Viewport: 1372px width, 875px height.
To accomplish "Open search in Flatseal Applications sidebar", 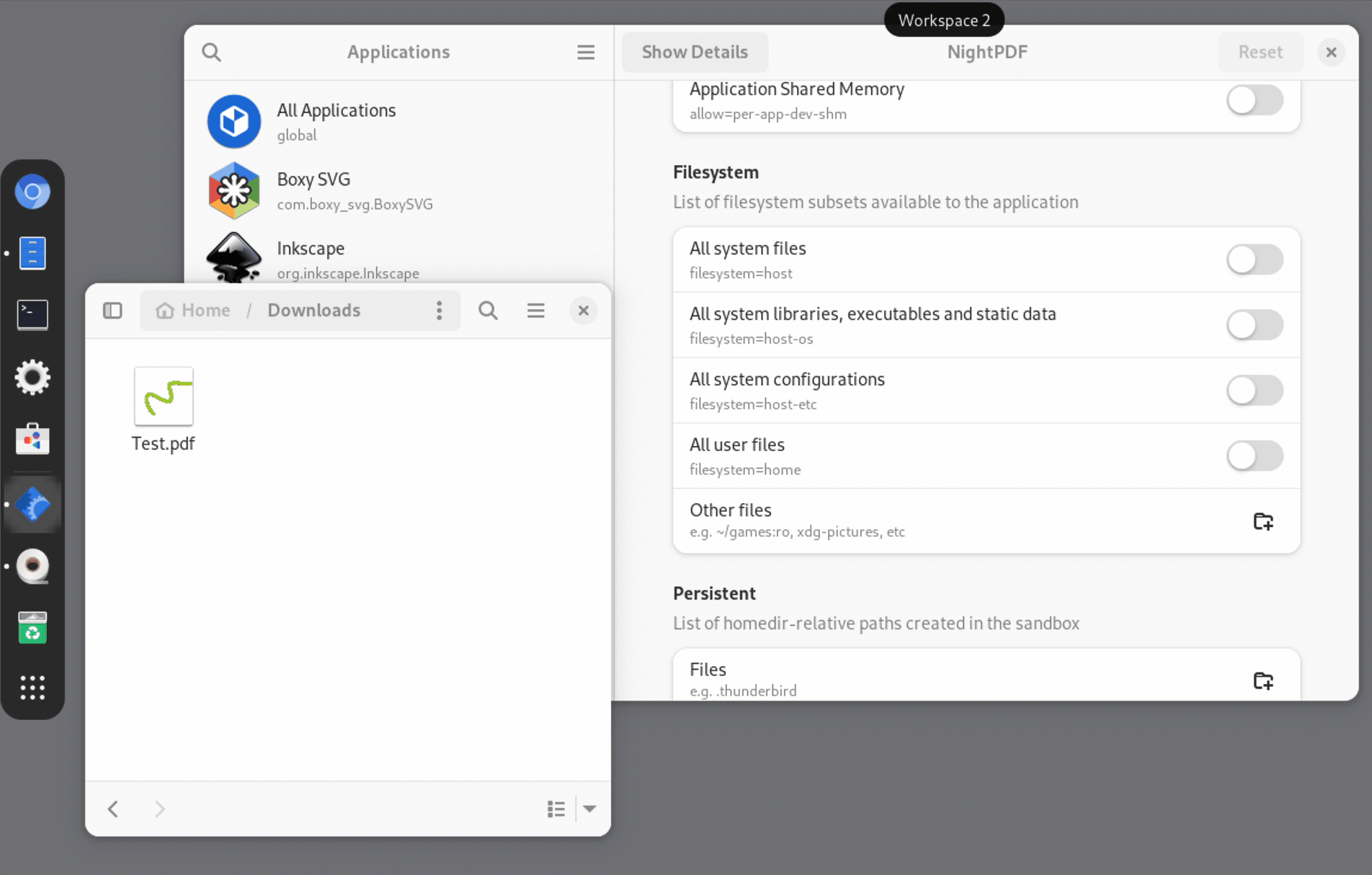I will pos(211,52).
